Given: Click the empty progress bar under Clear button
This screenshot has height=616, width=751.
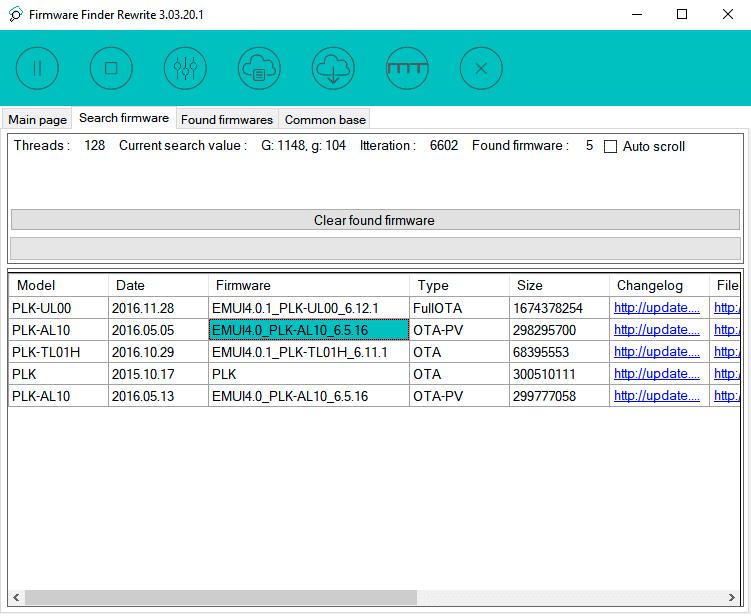Looking at the screenshot, I should click(x=375, y=249).
